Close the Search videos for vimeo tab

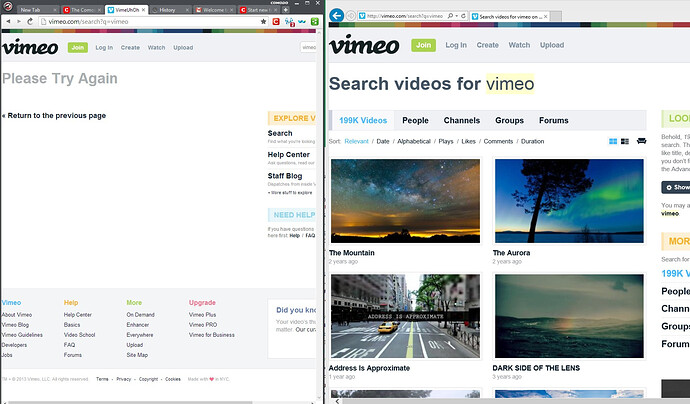(x=546, y=16)
